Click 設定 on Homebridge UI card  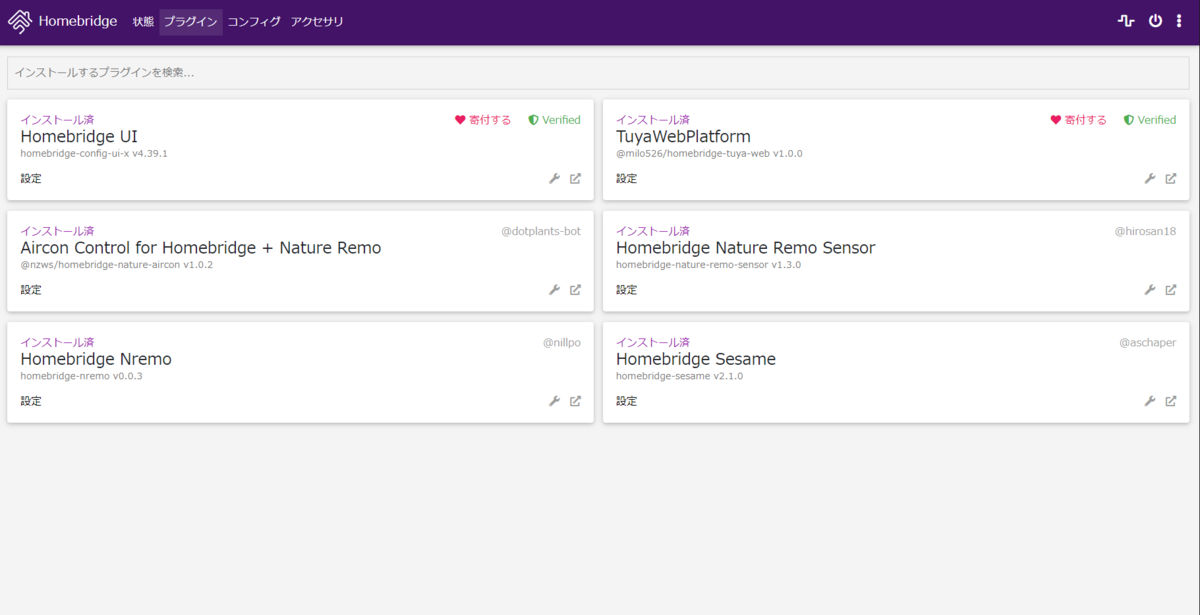[x=31, y=179]
